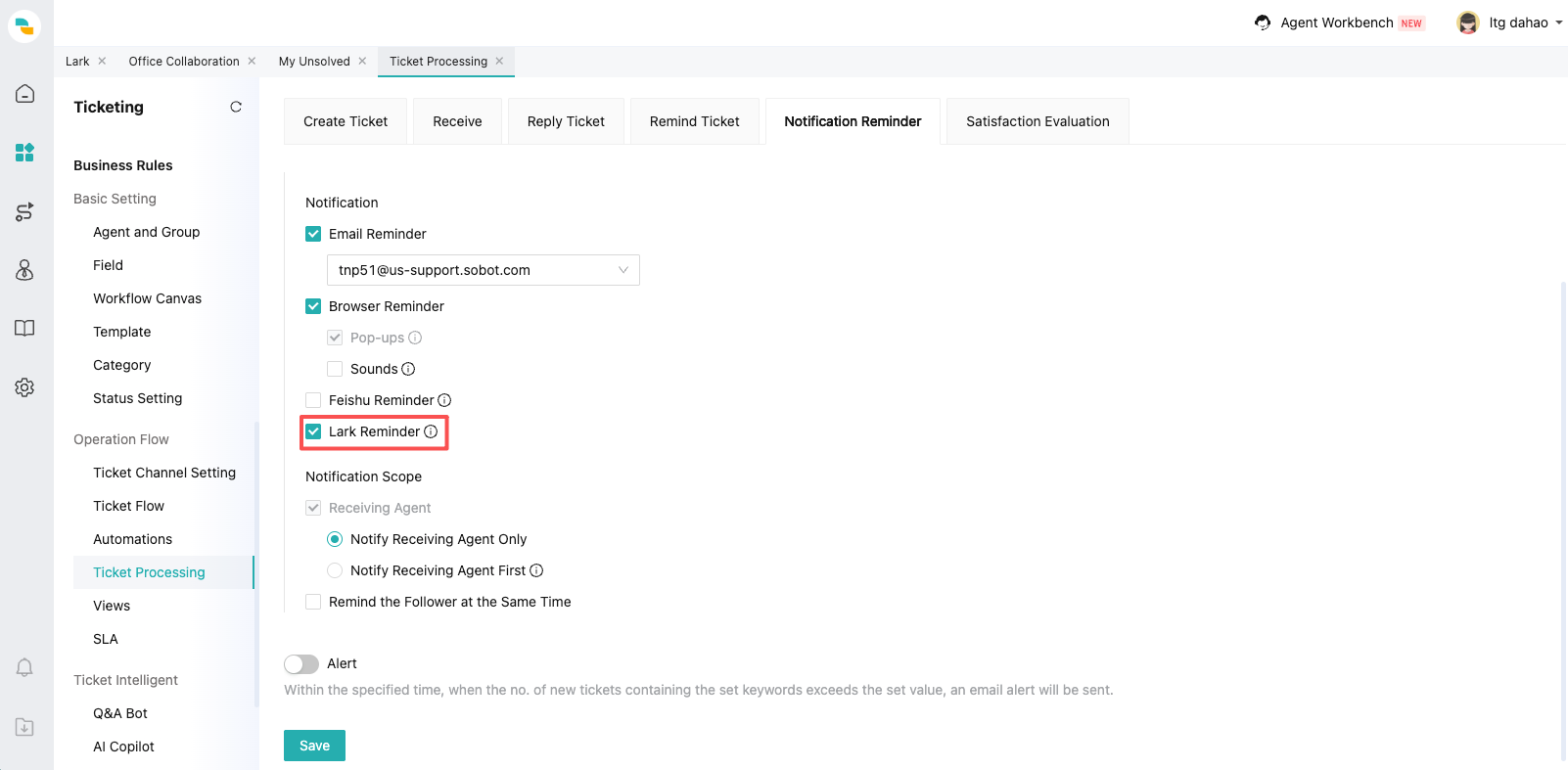Open the knowledge base book icon
Image resolution: width=1568 pixels, height=770 pixels.
tap(24, 329)
